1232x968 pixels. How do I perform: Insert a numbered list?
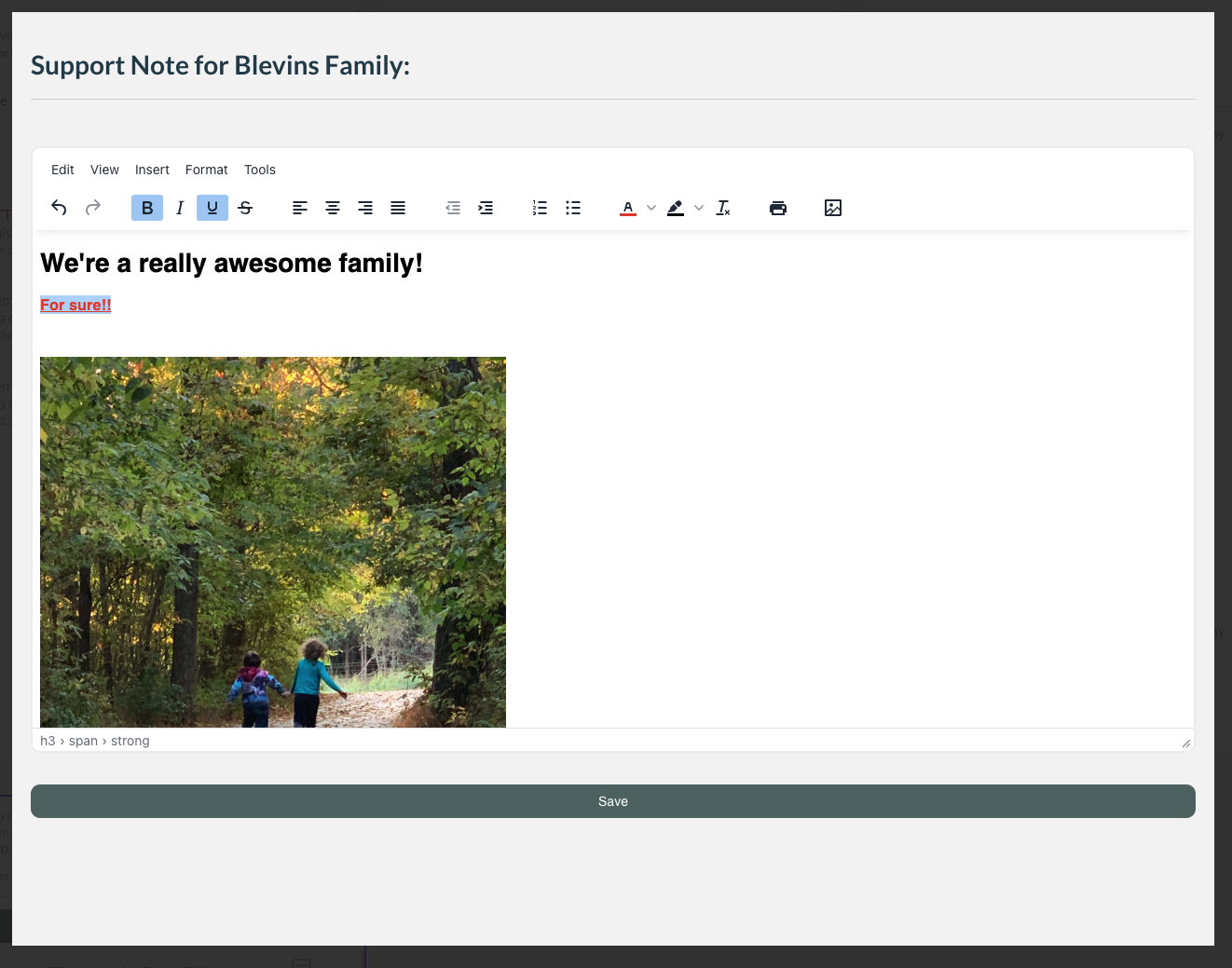click(540, 208)
